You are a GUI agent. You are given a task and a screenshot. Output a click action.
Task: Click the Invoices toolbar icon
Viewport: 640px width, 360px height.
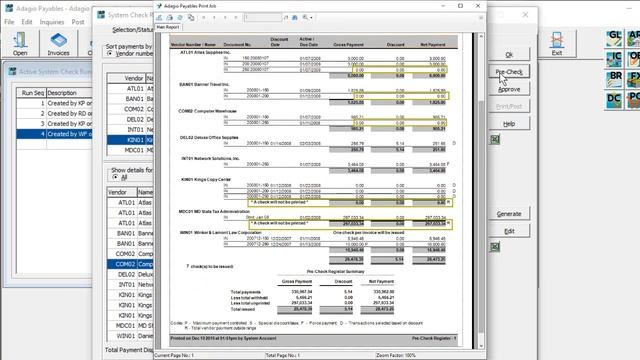58,44
